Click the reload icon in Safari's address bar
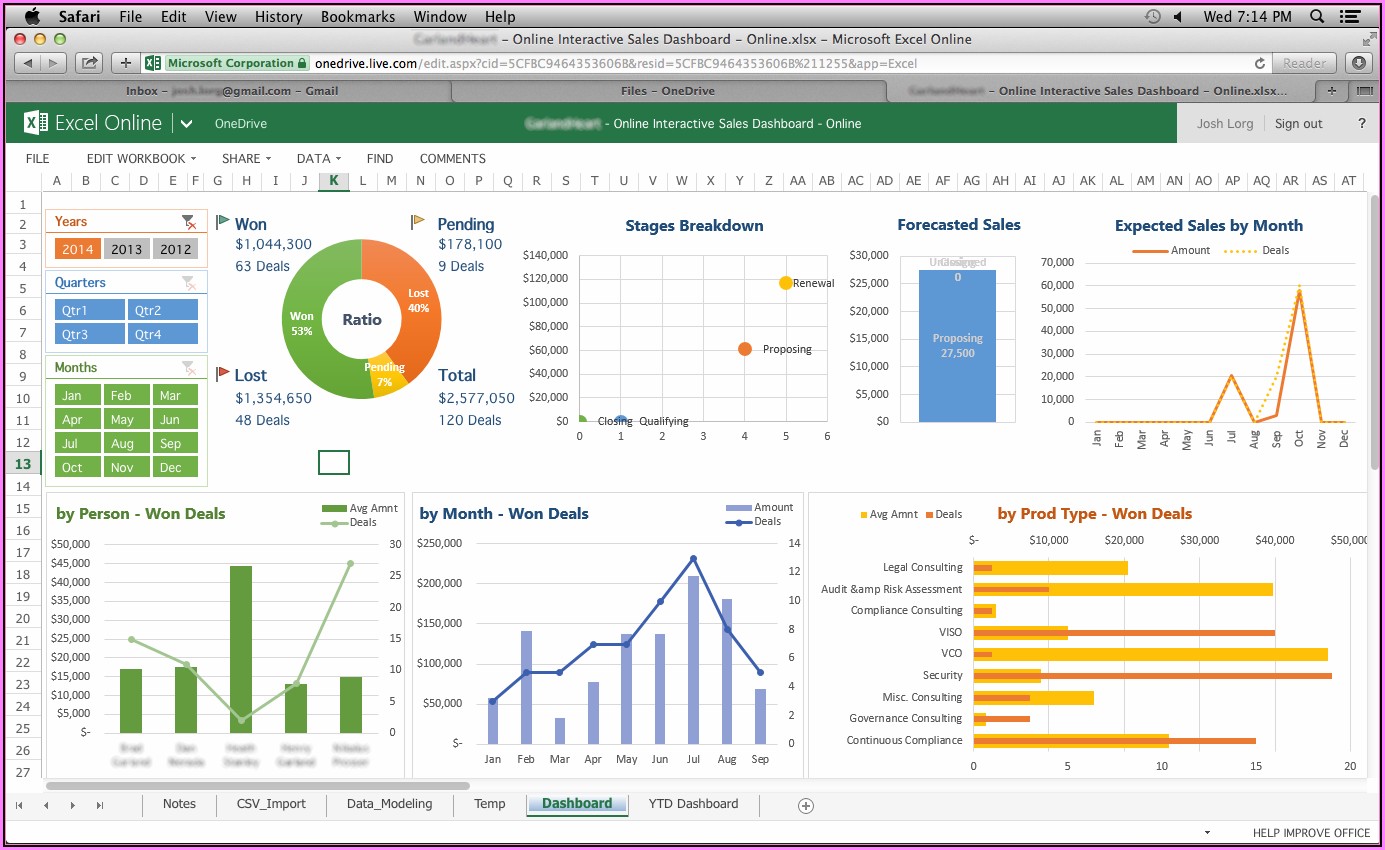This screenshot has height=850, width=1385. pos(1260,62)
